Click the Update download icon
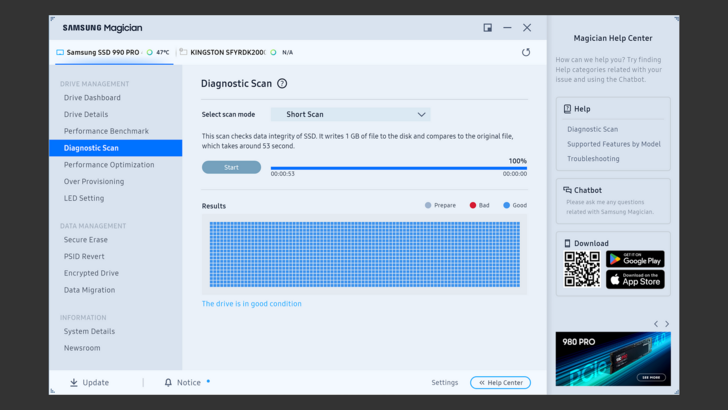Viewport: 728px width, 410px height. pyautogui.click(x=74, y=382)
